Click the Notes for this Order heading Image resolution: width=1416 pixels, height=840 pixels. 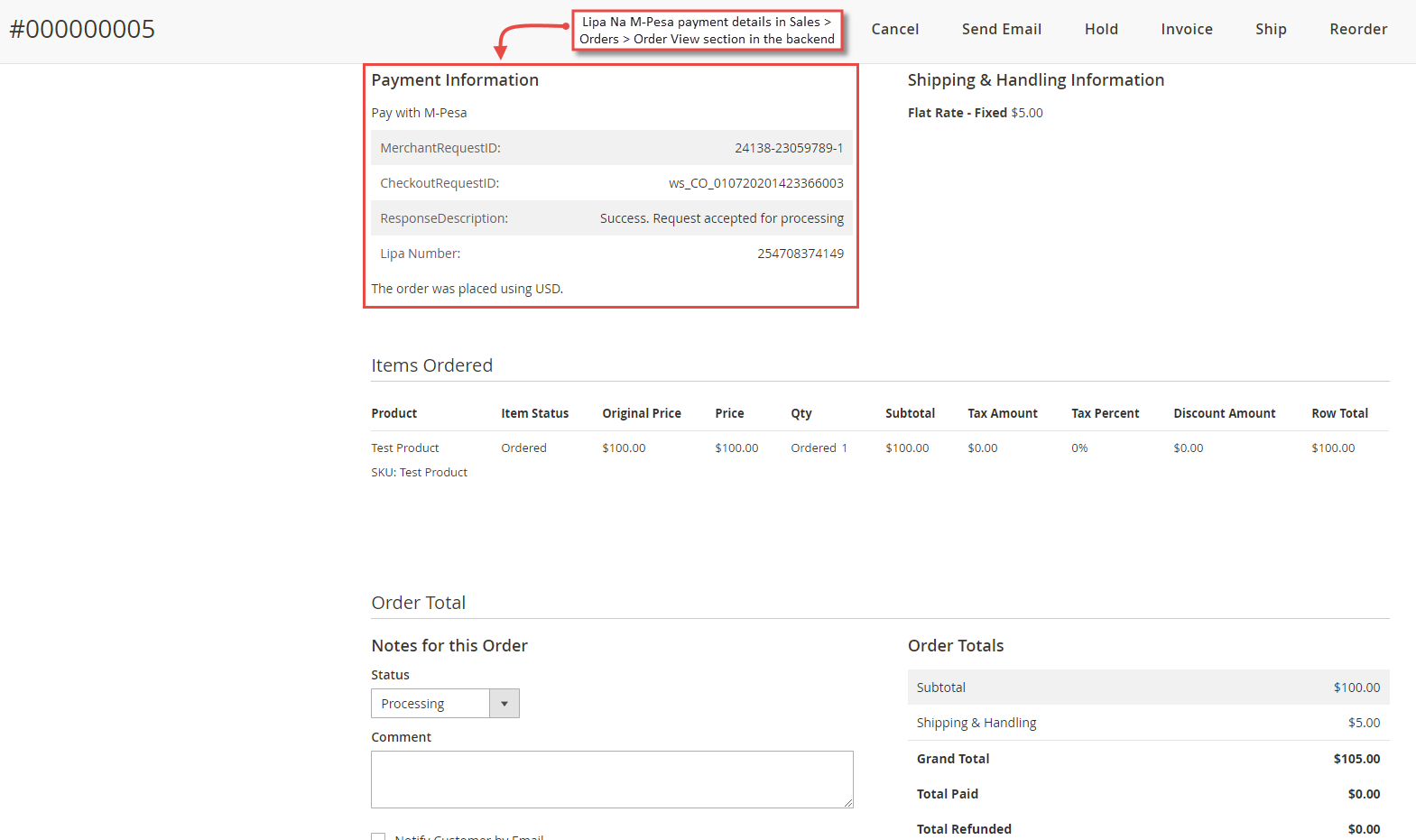coord(449,645)
